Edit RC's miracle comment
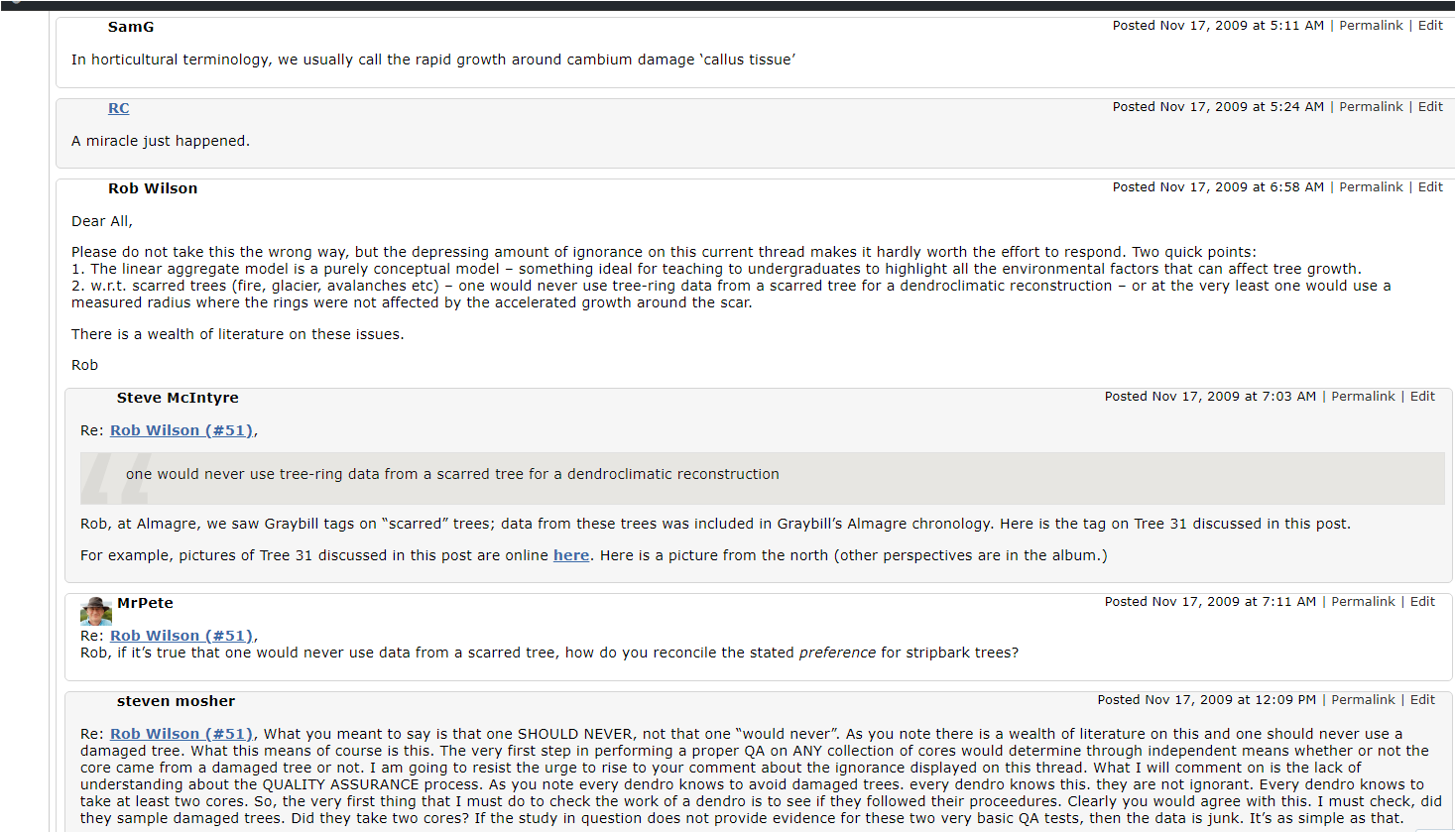The height and width of the screenshot is (833, 1456). click(1430, 107)
